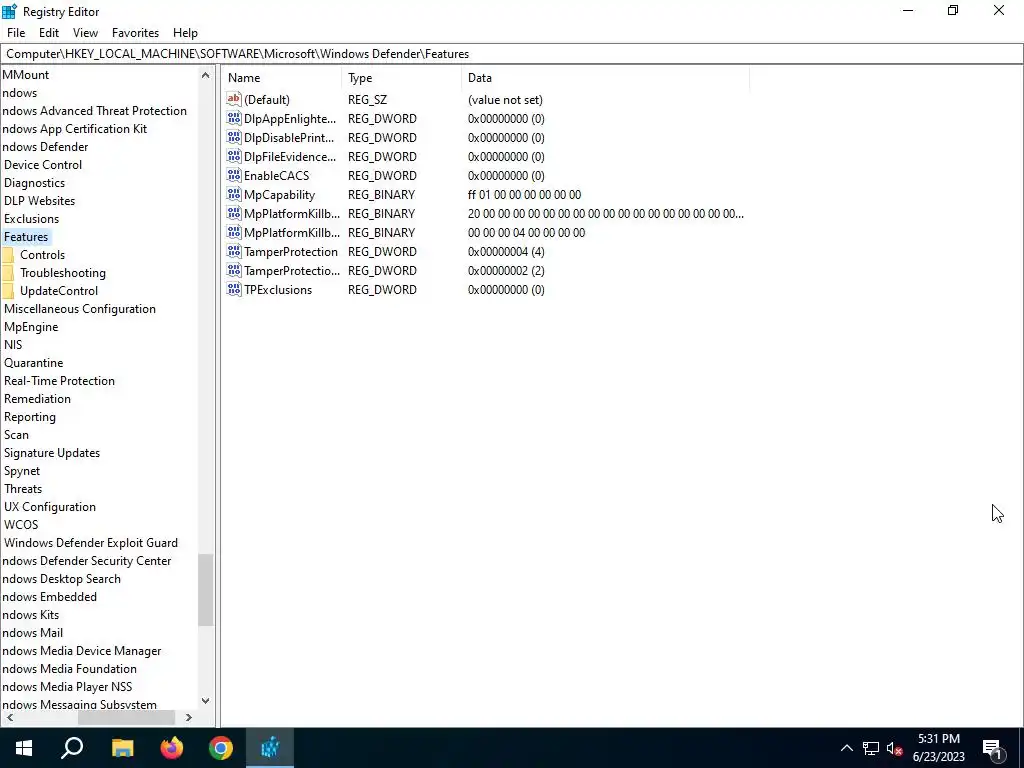
Task: Open the notification center icon
Action: [992, 748]
